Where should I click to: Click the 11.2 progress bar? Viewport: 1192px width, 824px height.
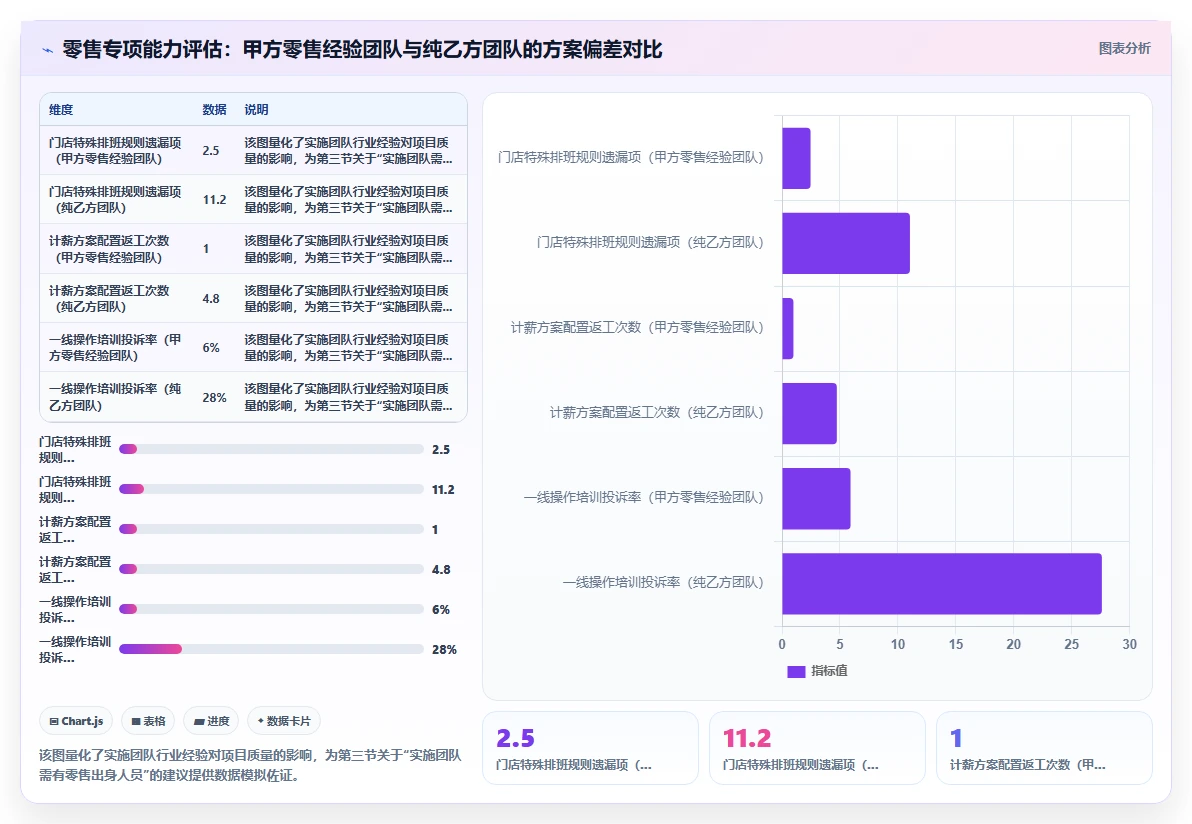pyautogui.click(x=271, y=489)
